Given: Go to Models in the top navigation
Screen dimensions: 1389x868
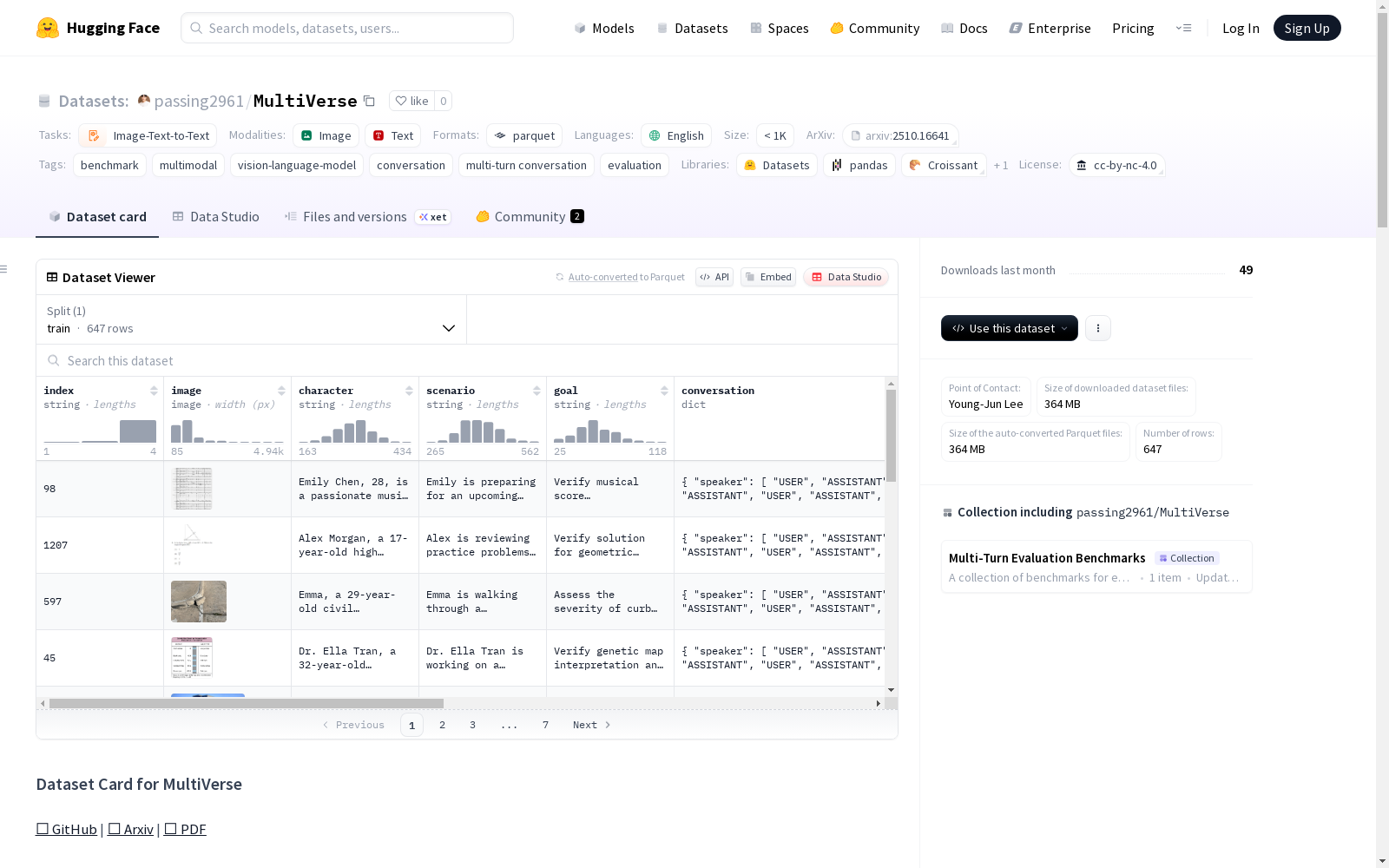Looking at the screenshot, I should [604, 28].
